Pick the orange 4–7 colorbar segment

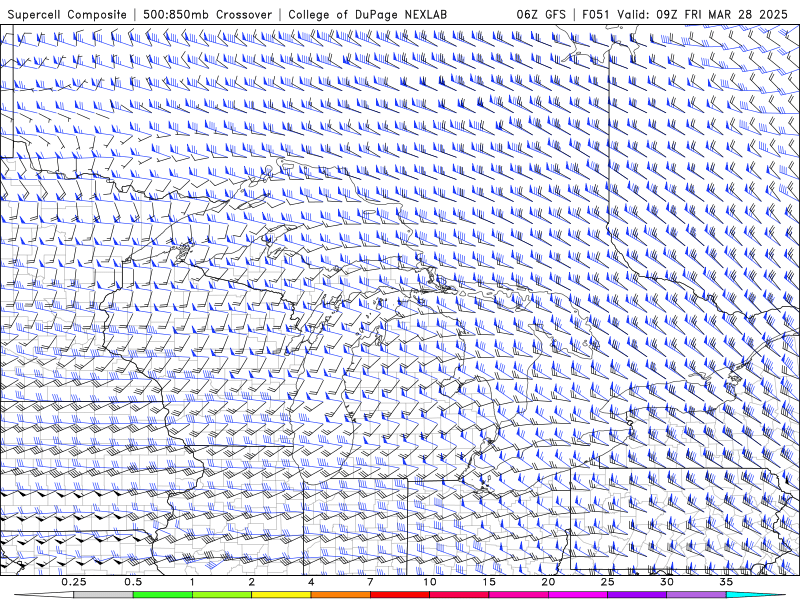pyautogui.click(x=340, y=595)
